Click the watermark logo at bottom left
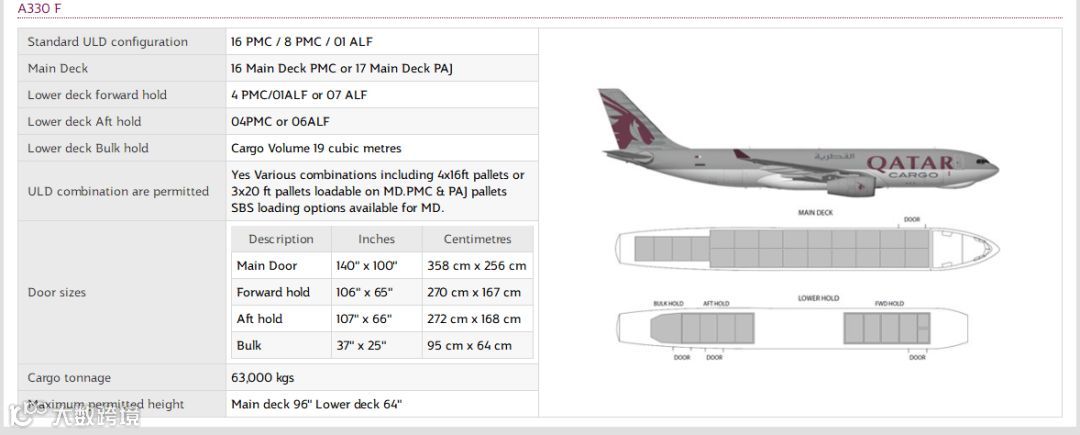This screenshot has height=435, width=1080. coord(74,414)
